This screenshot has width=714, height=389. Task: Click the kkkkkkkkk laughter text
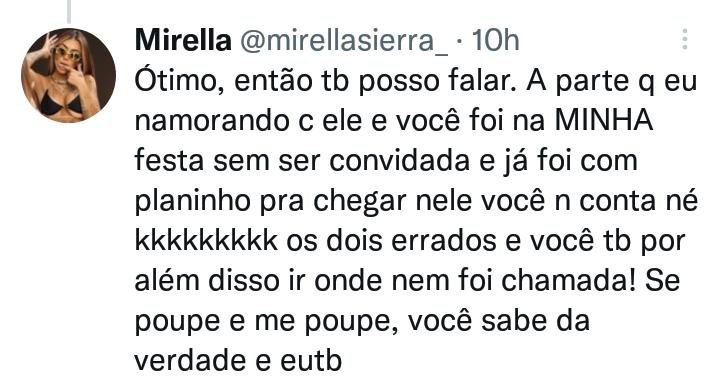206,240
